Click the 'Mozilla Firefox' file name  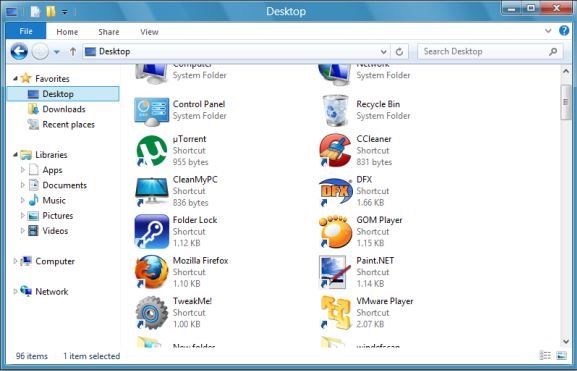tap(201, 261)
